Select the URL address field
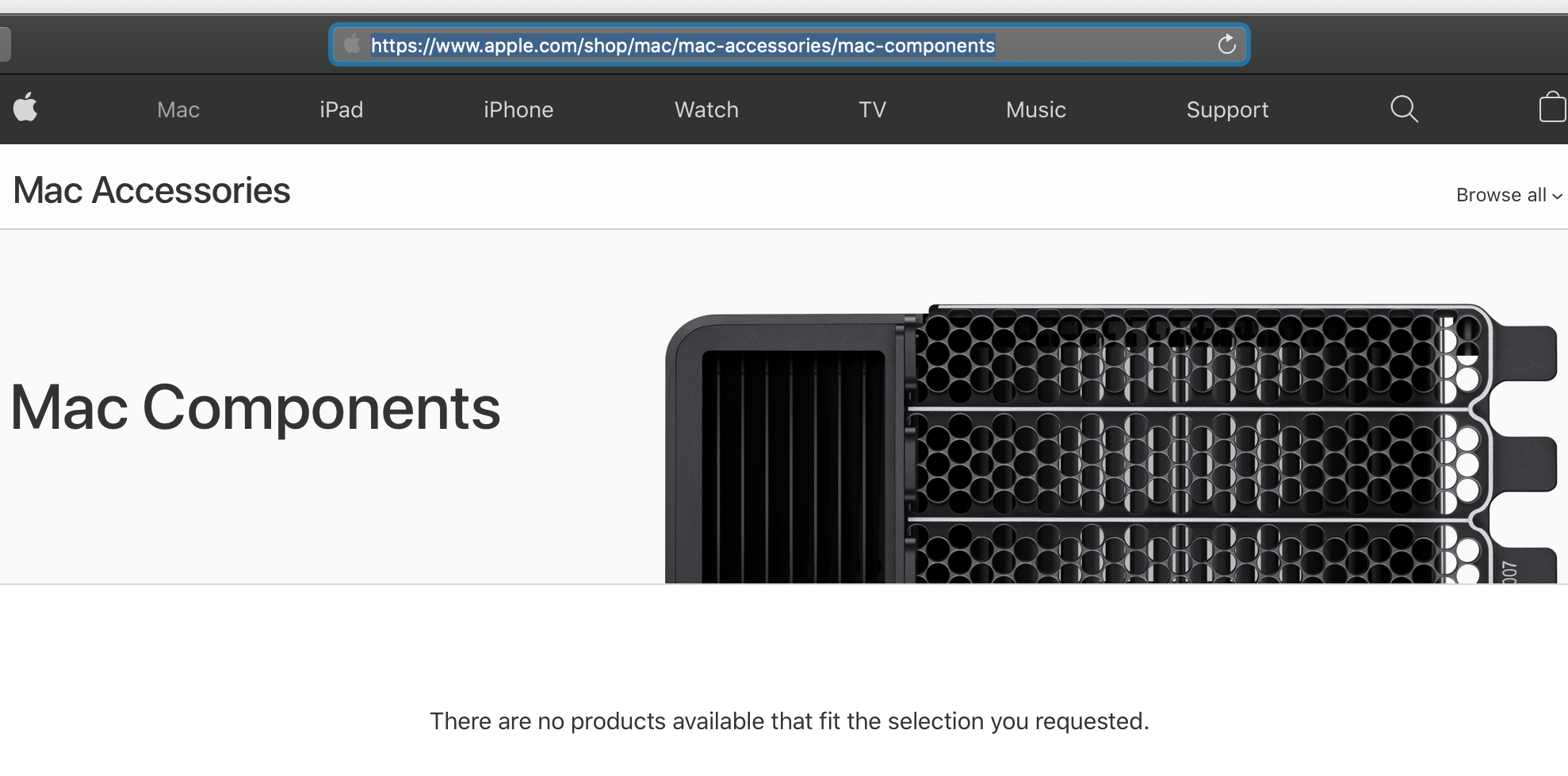 (x=789, y=45)
